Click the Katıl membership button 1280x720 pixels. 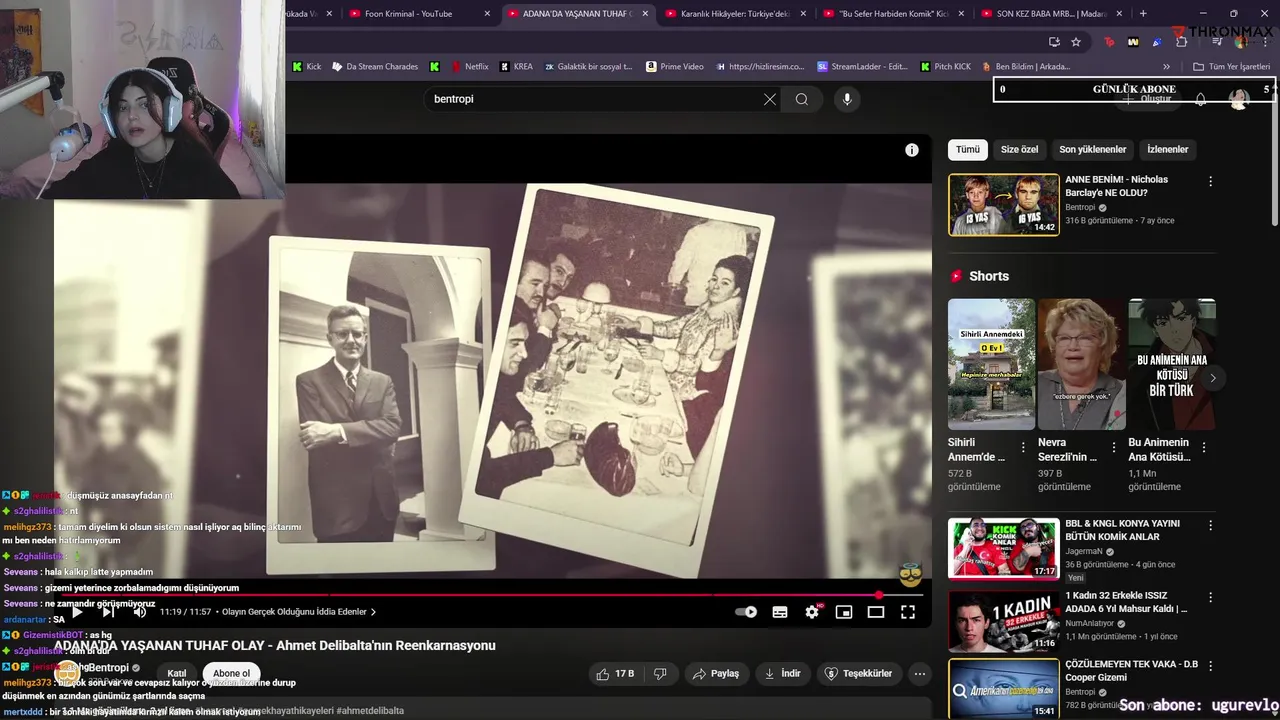coord(177,674)
